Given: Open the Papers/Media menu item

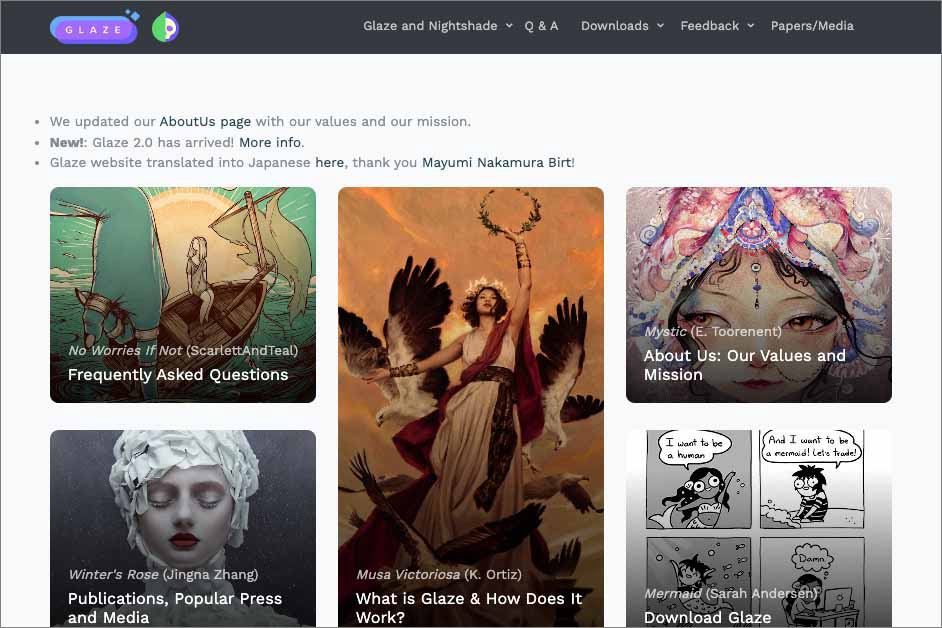Looking at the screenshot, I should tap(812, 26).
